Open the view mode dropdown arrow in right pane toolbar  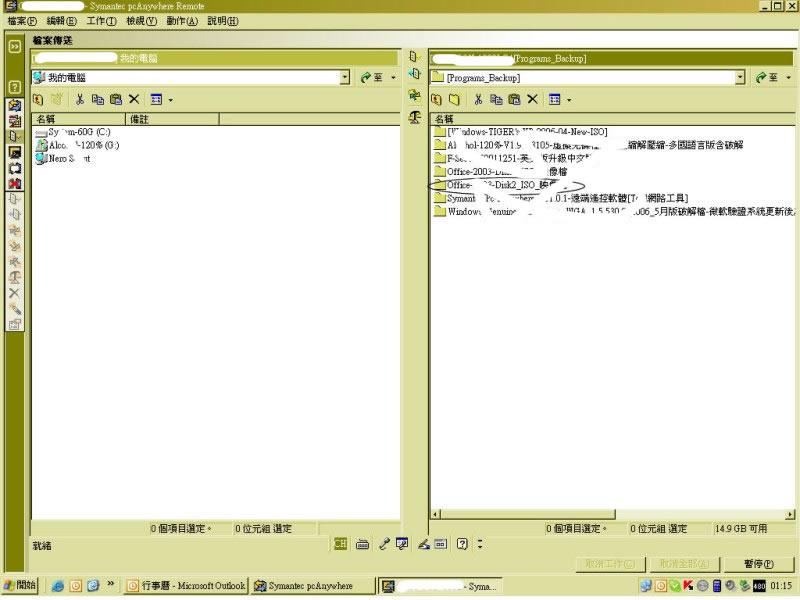click(x=569, y=100)
